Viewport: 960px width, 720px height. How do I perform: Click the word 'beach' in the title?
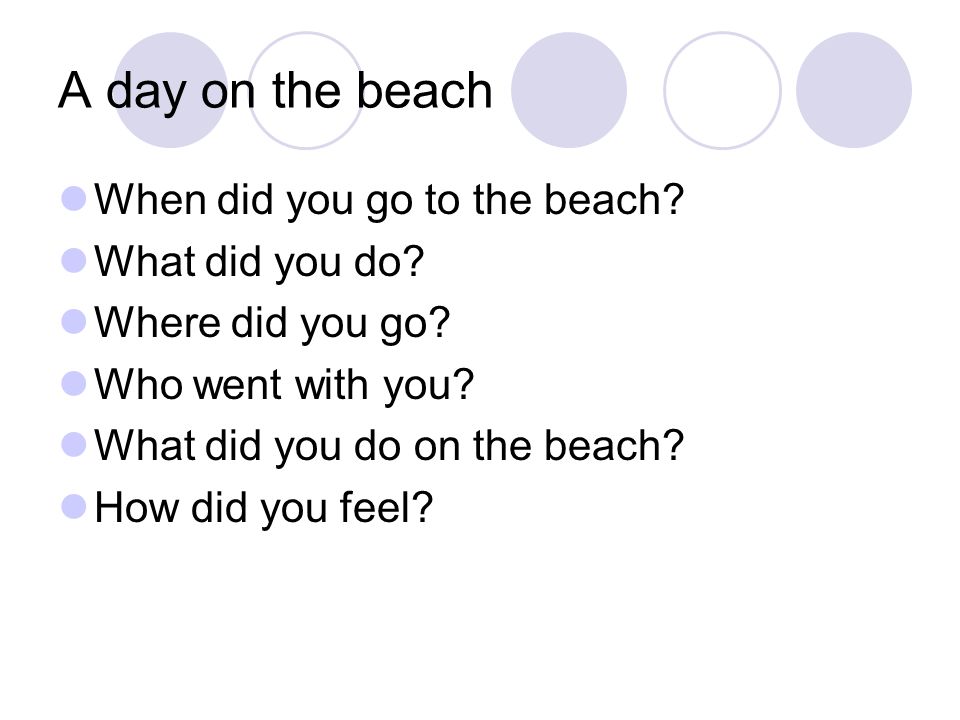point(425,90)
